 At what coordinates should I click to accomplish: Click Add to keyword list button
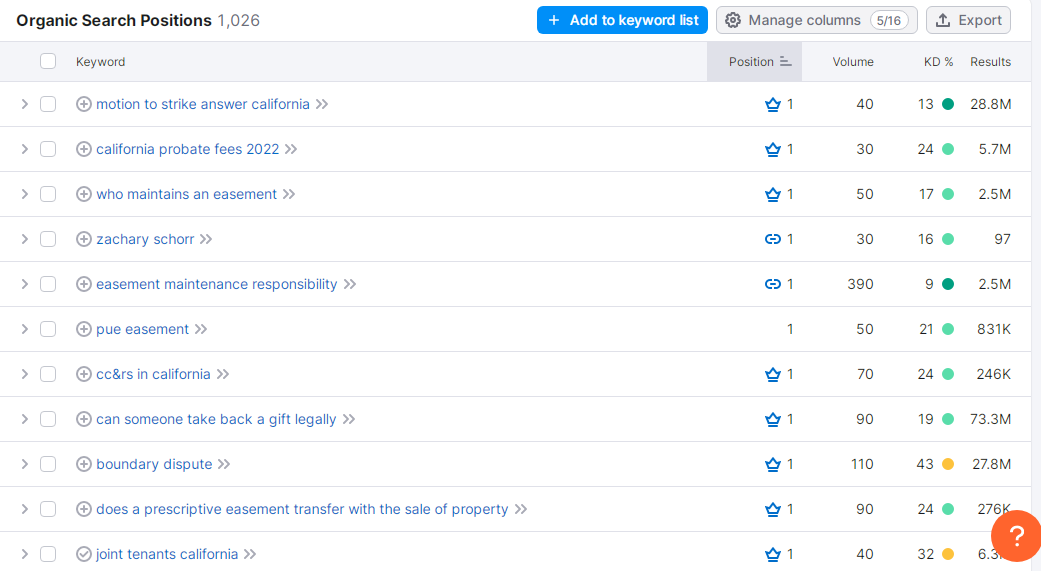pyautogui.click(x=622, y=21)
